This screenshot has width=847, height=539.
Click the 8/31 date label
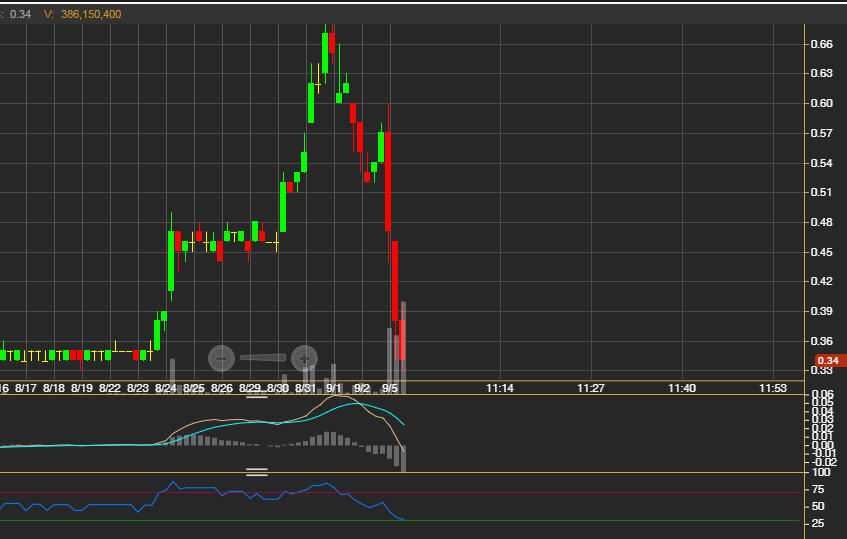[306, 388]
